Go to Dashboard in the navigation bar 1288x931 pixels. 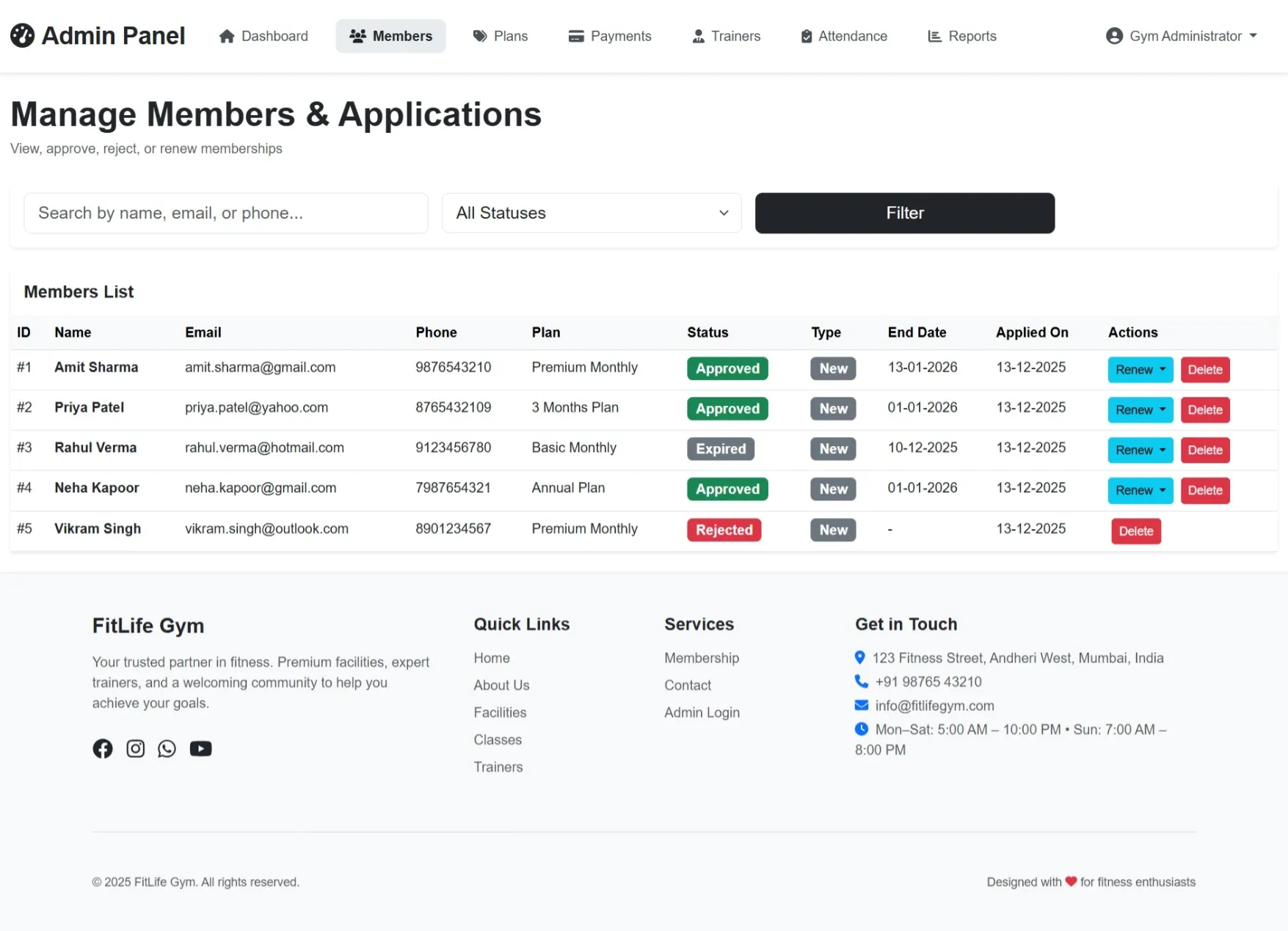[x=263, y=35]
